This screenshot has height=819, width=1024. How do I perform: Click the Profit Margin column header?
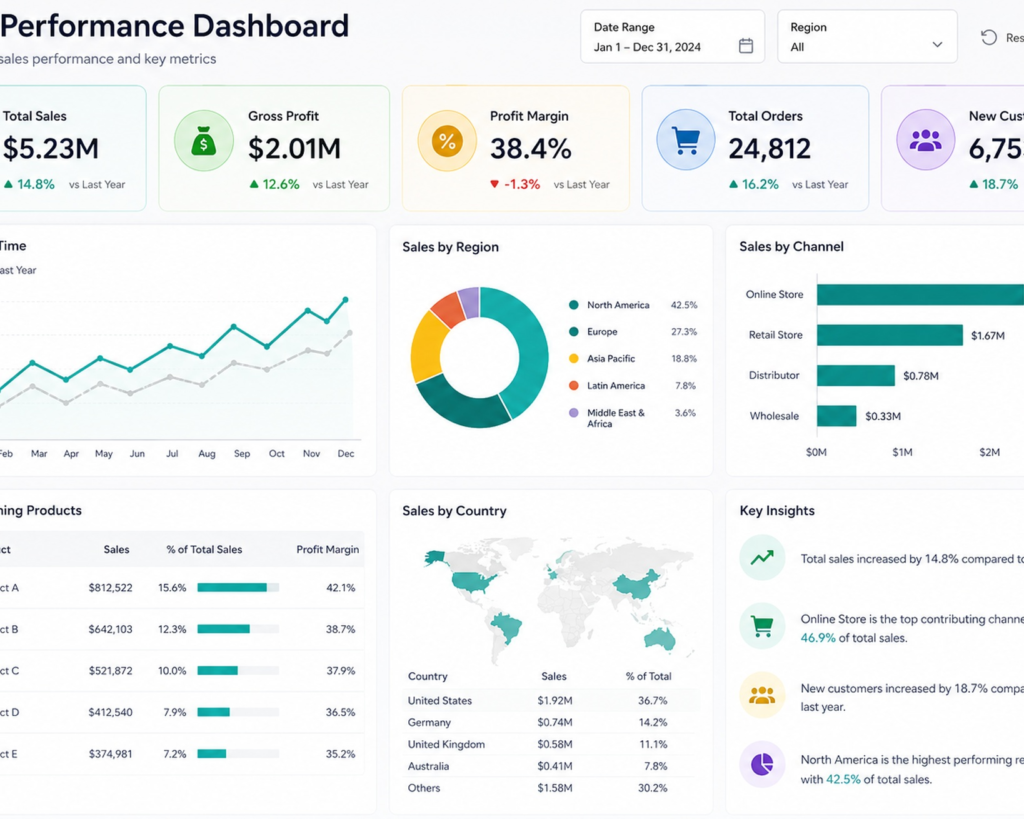pyautogui.click(x=328, y=549)
